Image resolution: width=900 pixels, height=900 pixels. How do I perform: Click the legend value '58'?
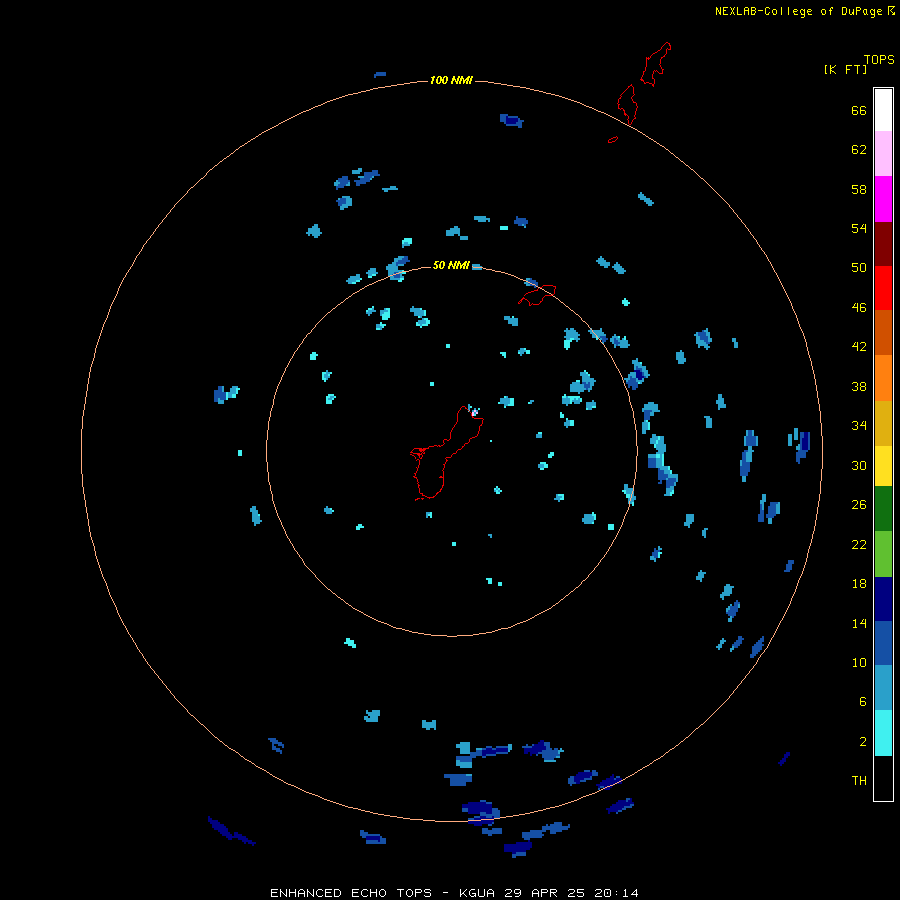(x=859, y=189)
